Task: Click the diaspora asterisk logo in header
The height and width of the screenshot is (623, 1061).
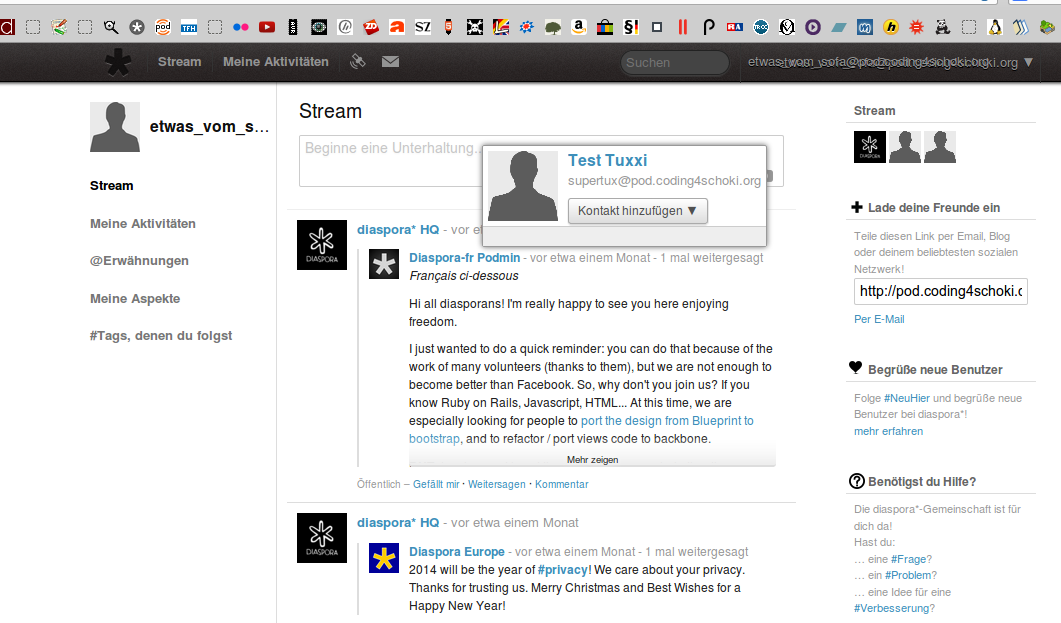Action: 118,62
